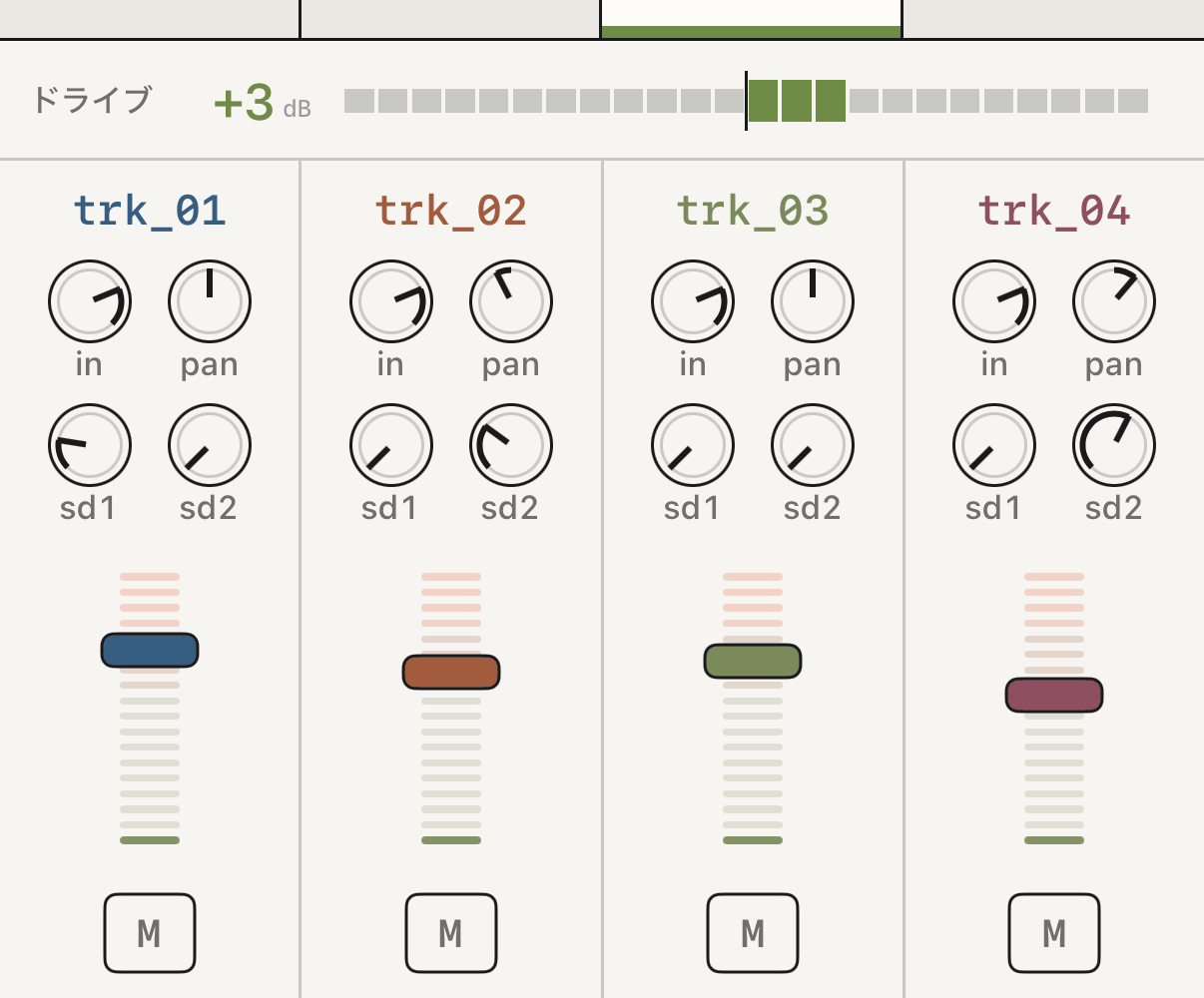Click the blue trk_01 volume fader handle
The image size is (1204, 998).
(x=150, y=650)
